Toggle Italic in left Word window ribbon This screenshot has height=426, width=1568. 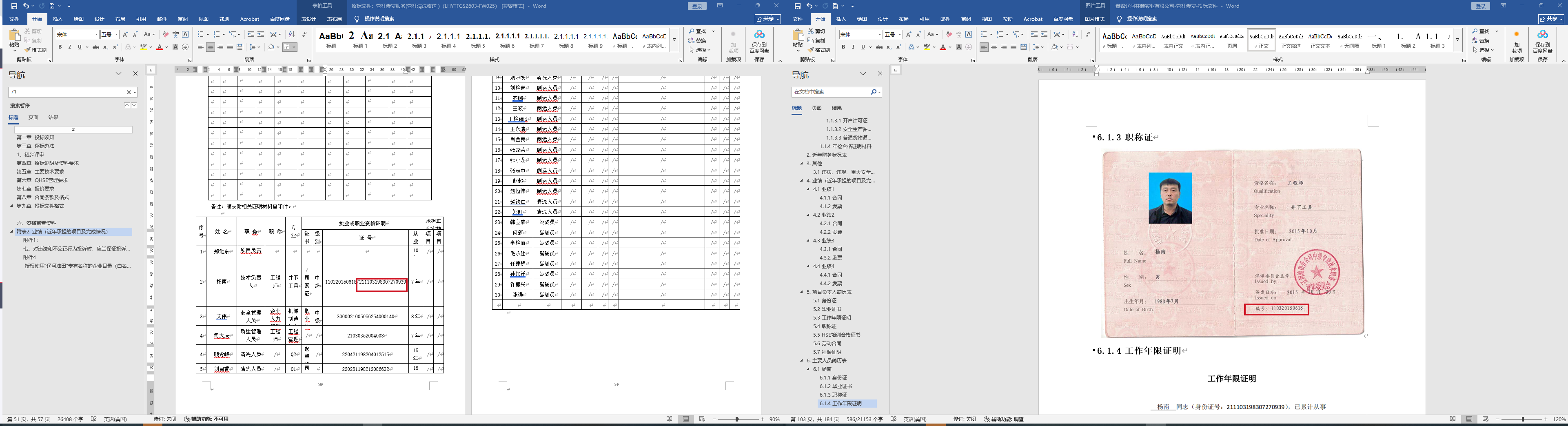[69, 47]
